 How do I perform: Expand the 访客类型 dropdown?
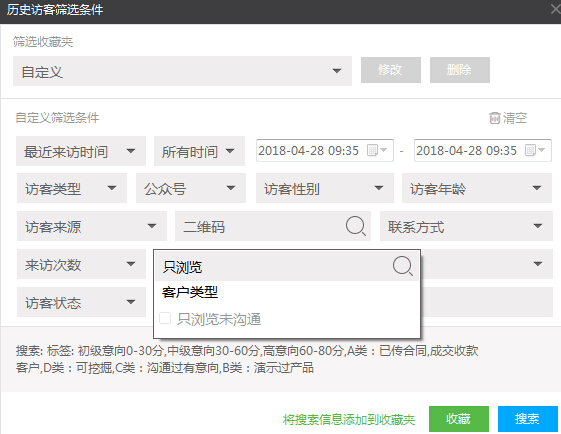72,188
